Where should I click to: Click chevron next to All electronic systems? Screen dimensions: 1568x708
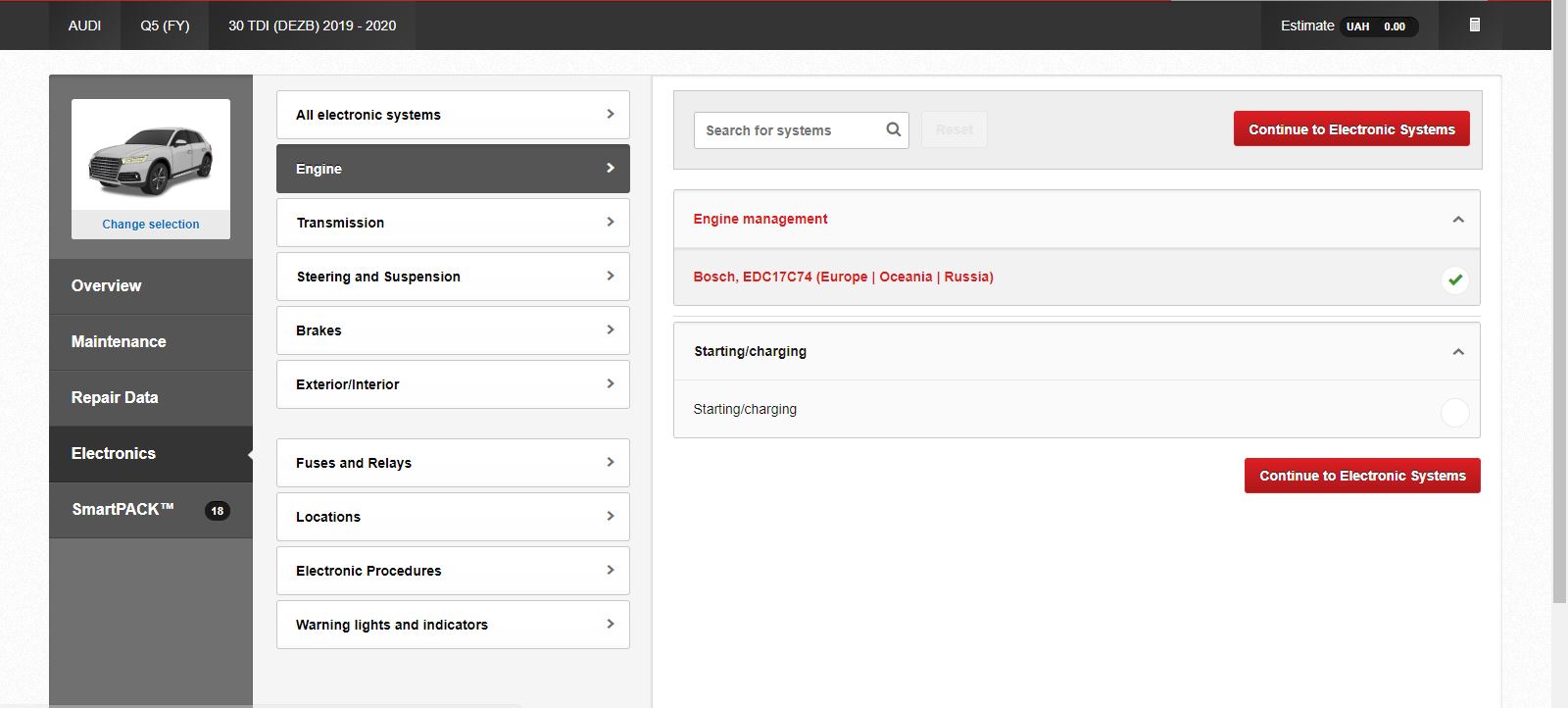point(610,115)
